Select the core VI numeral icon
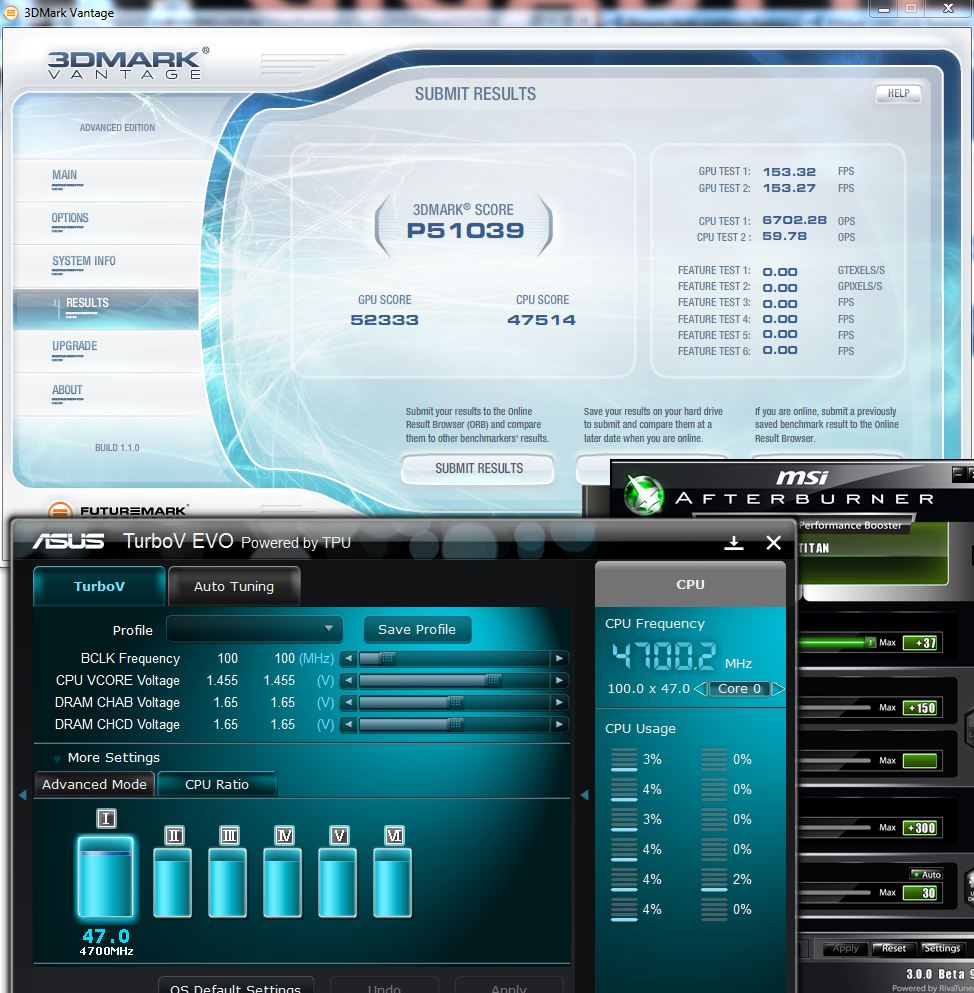 point(394,836)
